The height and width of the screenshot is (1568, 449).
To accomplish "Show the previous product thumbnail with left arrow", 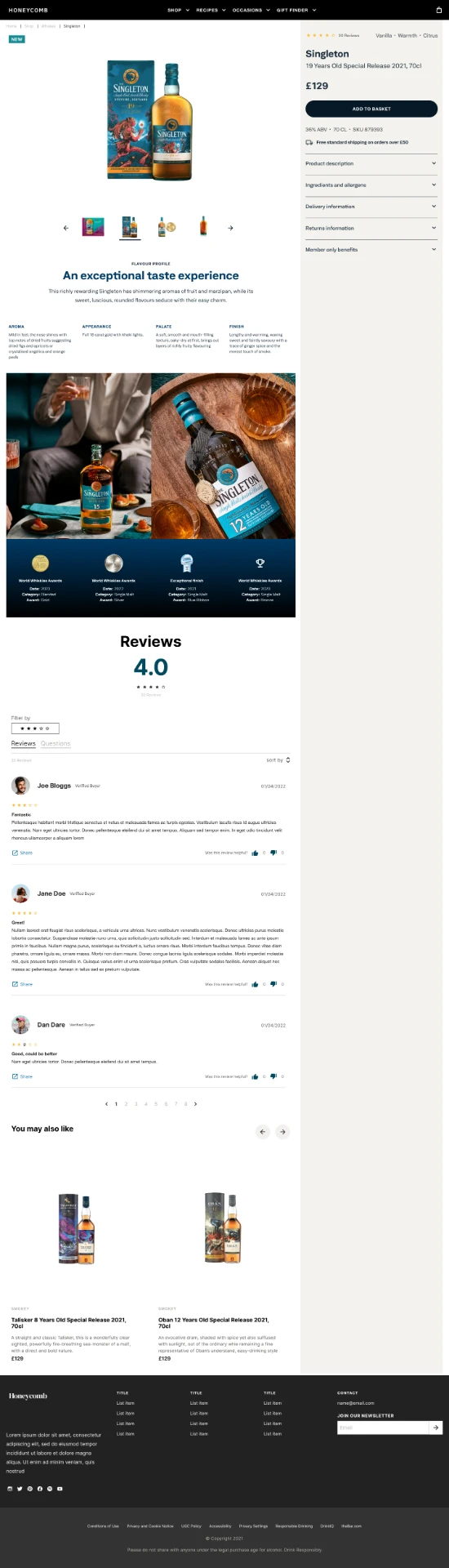I will [x=65, y=228].
